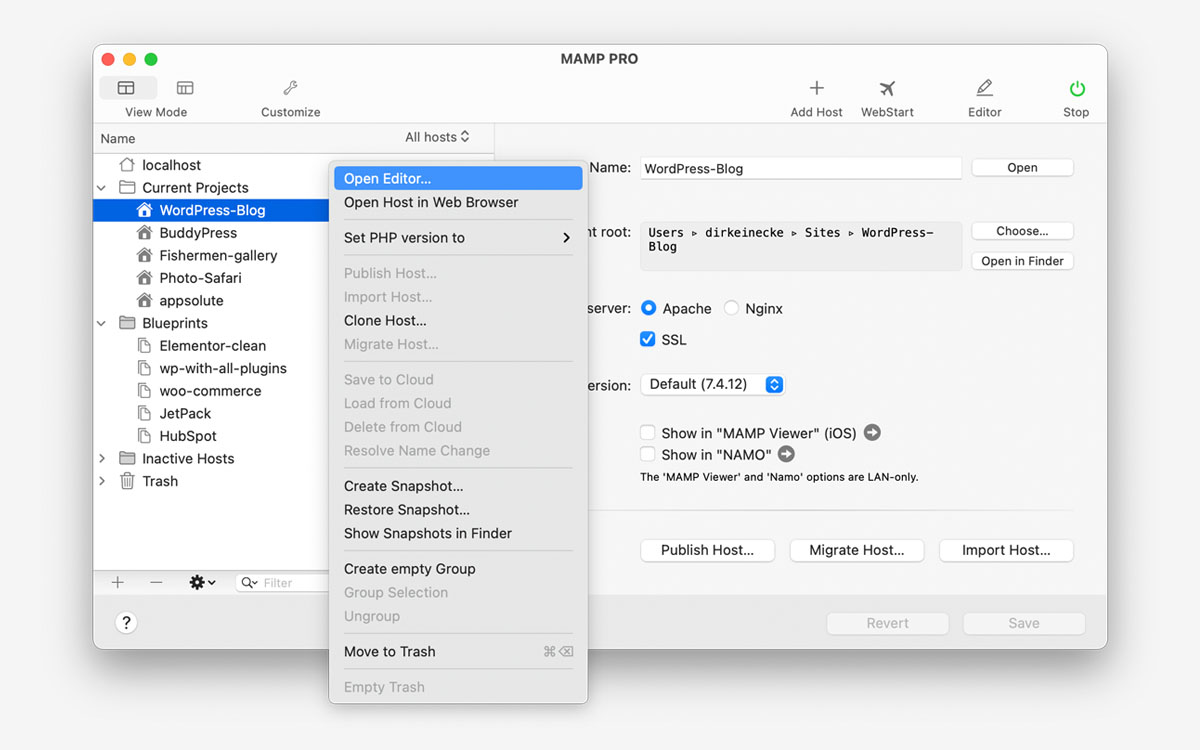Open Customize via the wrench icon
The image size is (1200, 750).
click(x=290, y=88)
